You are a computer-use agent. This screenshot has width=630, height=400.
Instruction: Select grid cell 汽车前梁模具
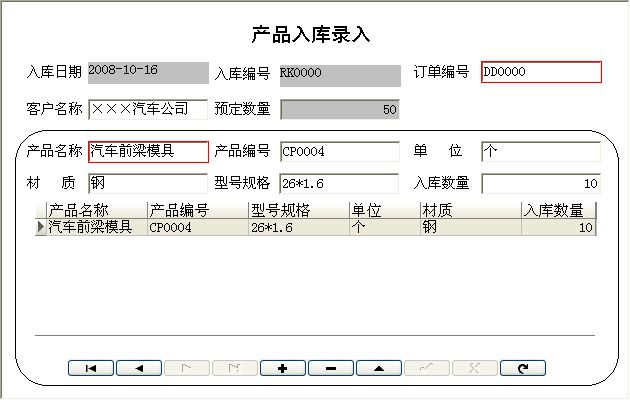pyautogui.click(x=97, y=227)
